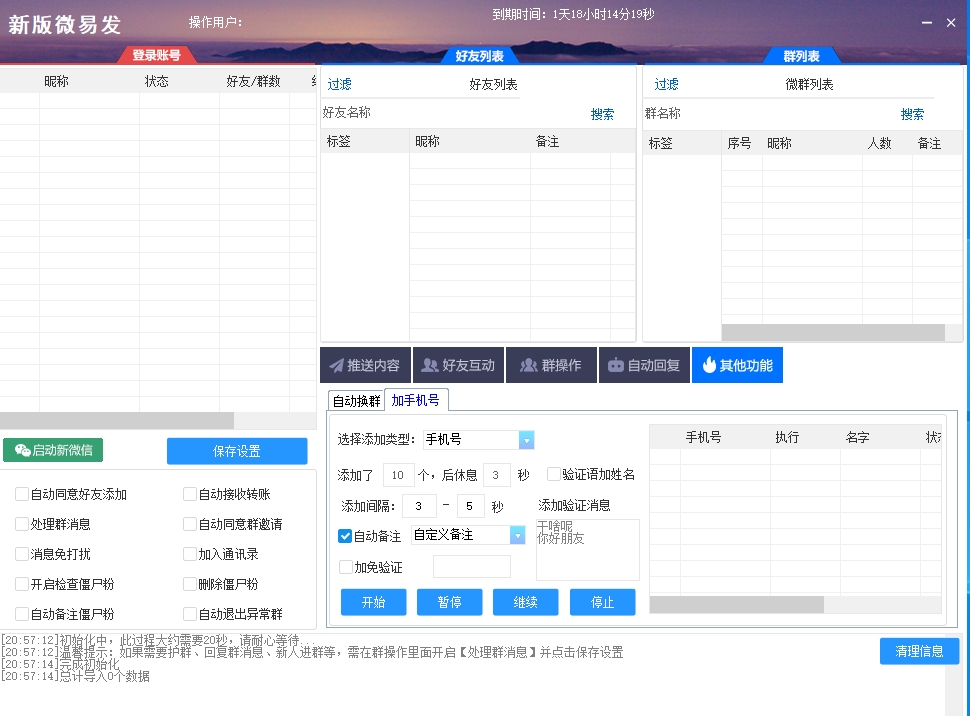
Task: Open the 自动回复 auto reply tab
Action: click(644, 365)
